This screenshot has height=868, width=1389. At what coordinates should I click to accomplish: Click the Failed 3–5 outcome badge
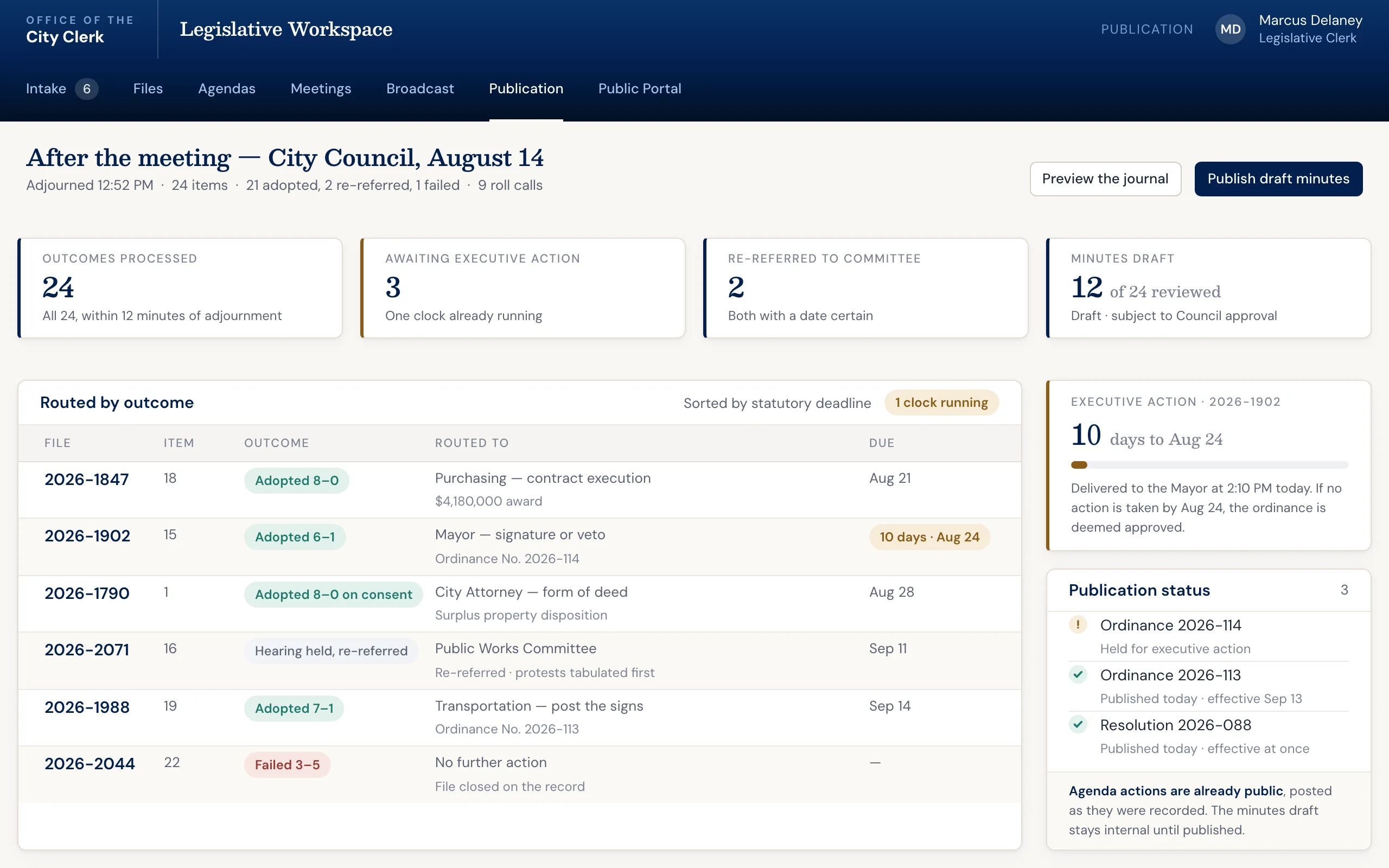pos(287,765)
